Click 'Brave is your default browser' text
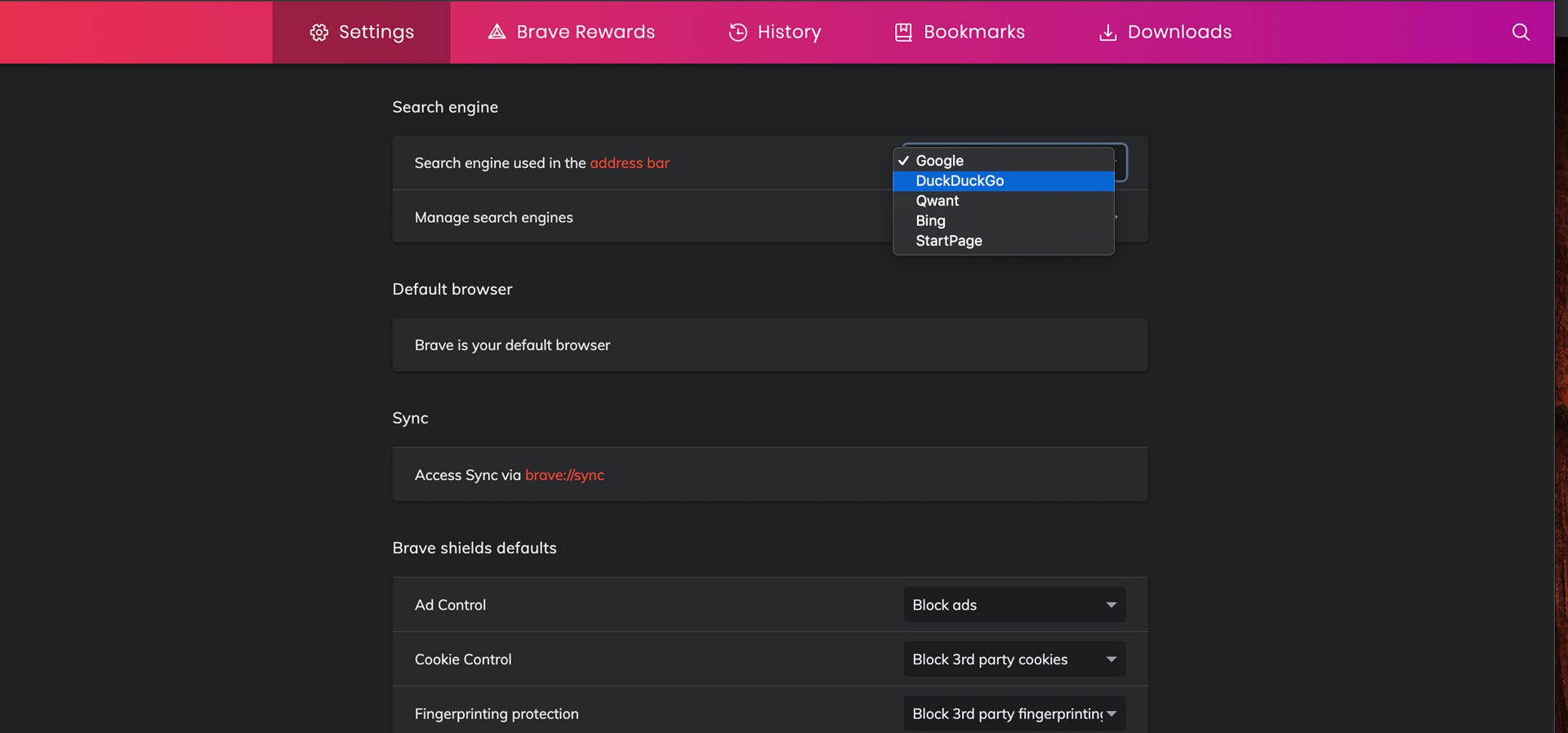The height and width of the screenshot is (733, 1568). pyautogui.click(x=512, y=345)
